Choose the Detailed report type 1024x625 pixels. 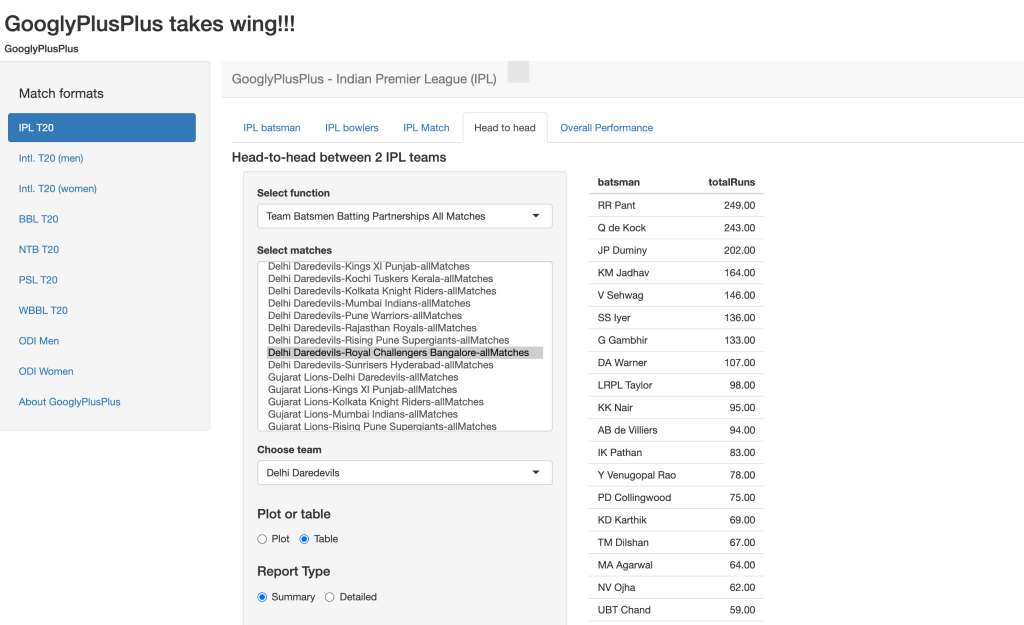click(330, 597)
